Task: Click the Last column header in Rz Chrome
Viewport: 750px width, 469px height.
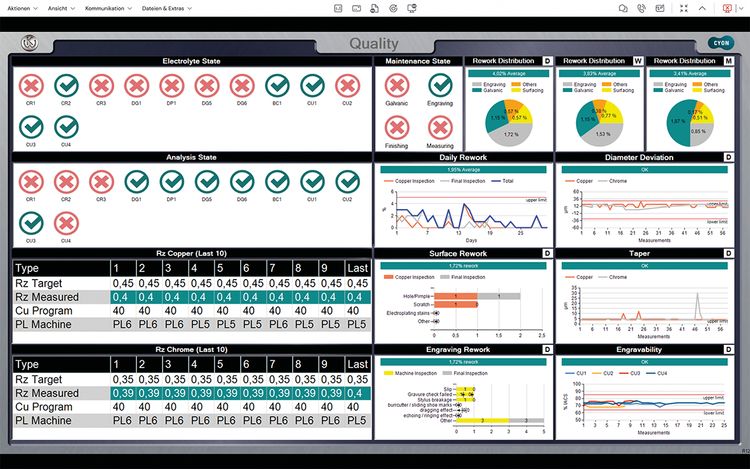Action: click(x=357, y=364)
